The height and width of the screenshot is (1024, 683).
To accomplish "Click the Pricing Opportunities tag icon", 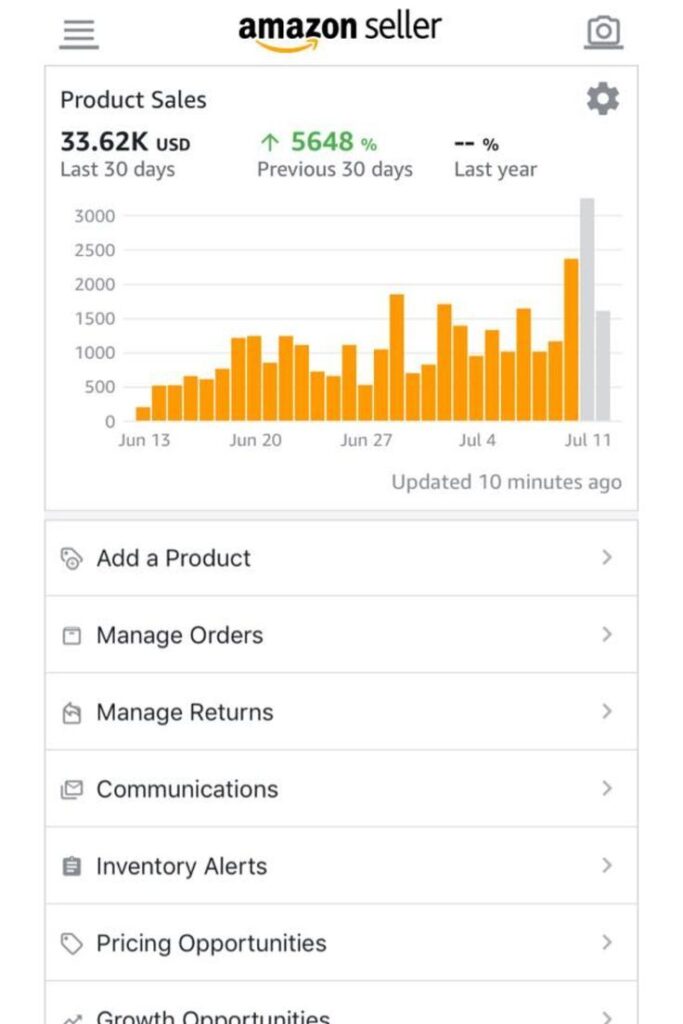I will click(71, 944).
